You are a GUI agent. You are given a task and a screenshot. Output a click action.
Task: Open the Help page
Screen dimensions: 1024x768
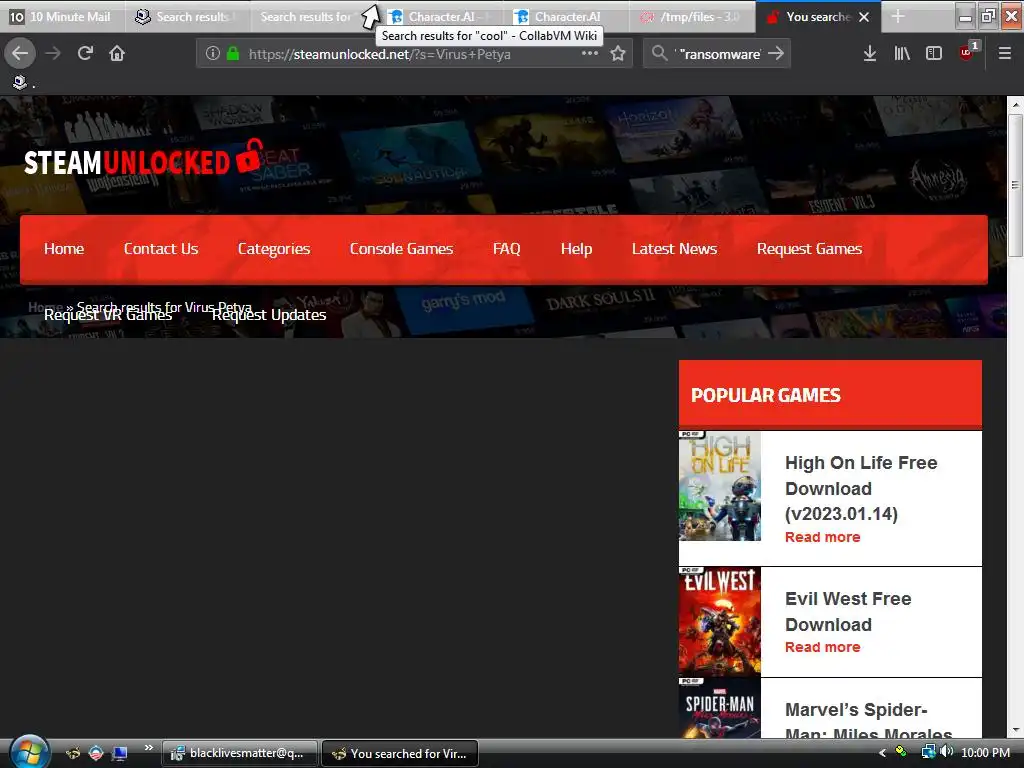coord(576,249)
